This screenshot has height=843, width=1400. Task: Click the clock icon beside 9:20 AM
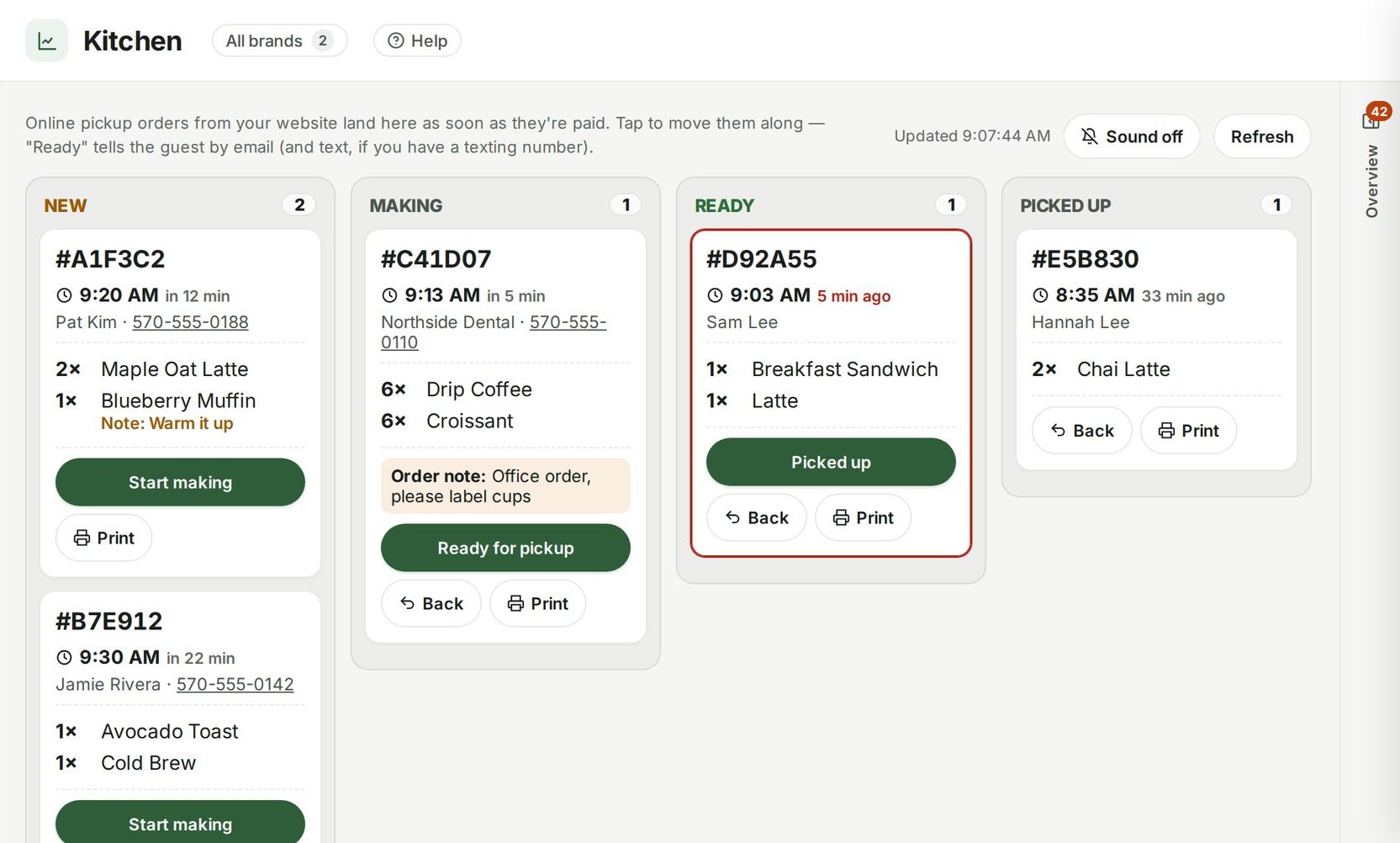64,295
